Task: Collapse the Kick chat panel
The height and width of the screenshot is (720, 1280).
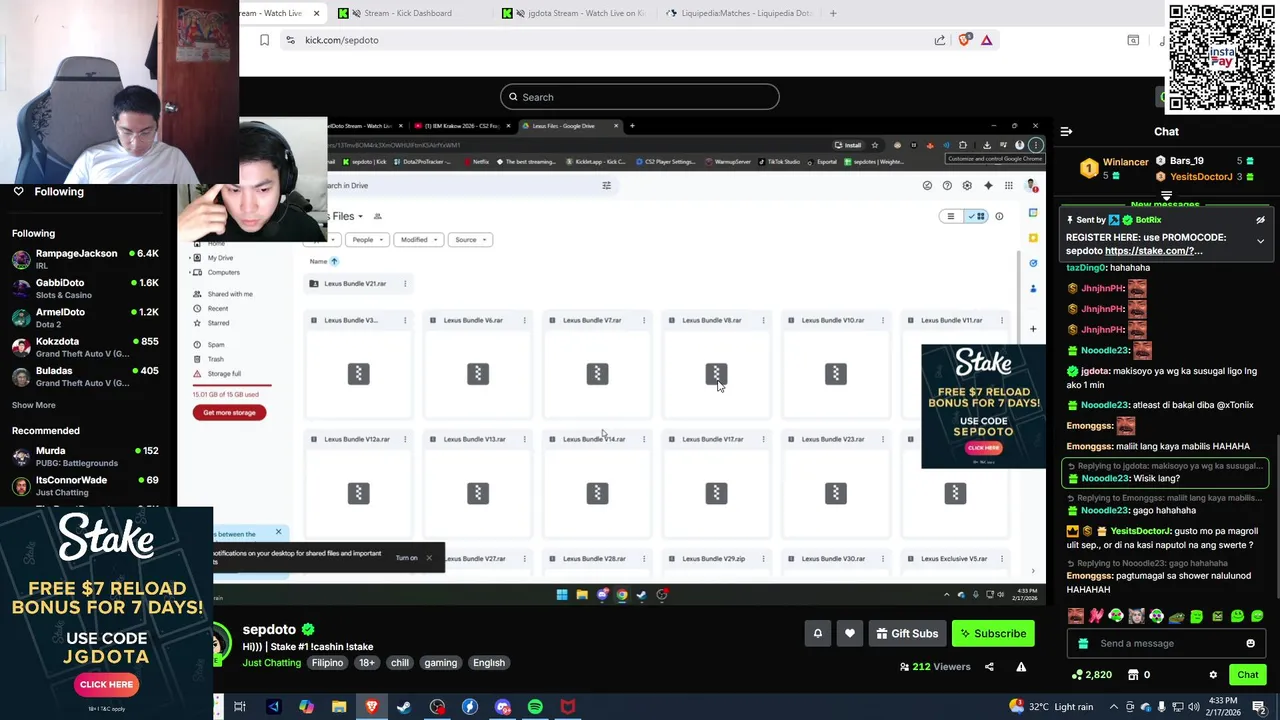Action: (x=1066, y=132)
